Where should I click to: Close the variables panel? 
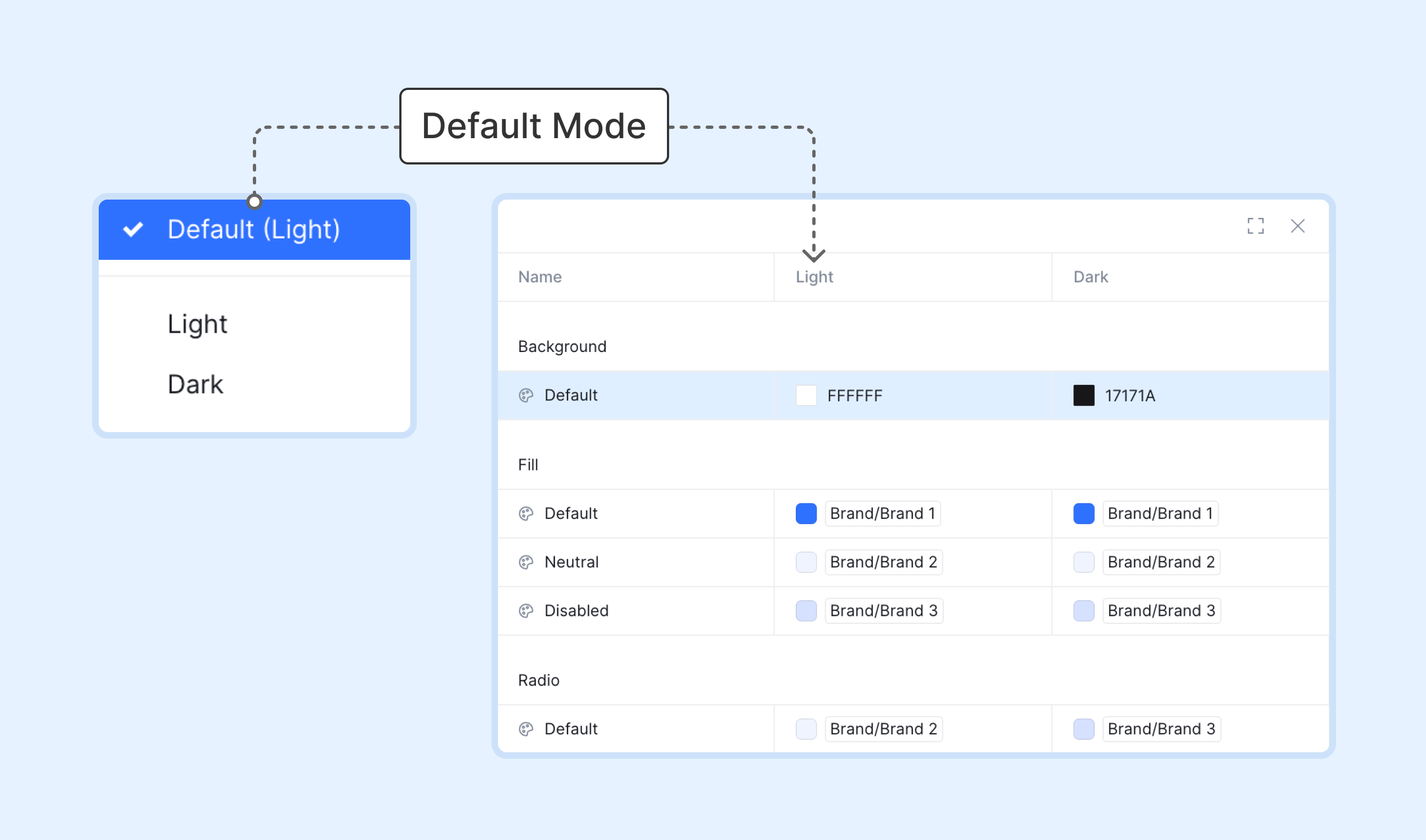coord(1297,226)
